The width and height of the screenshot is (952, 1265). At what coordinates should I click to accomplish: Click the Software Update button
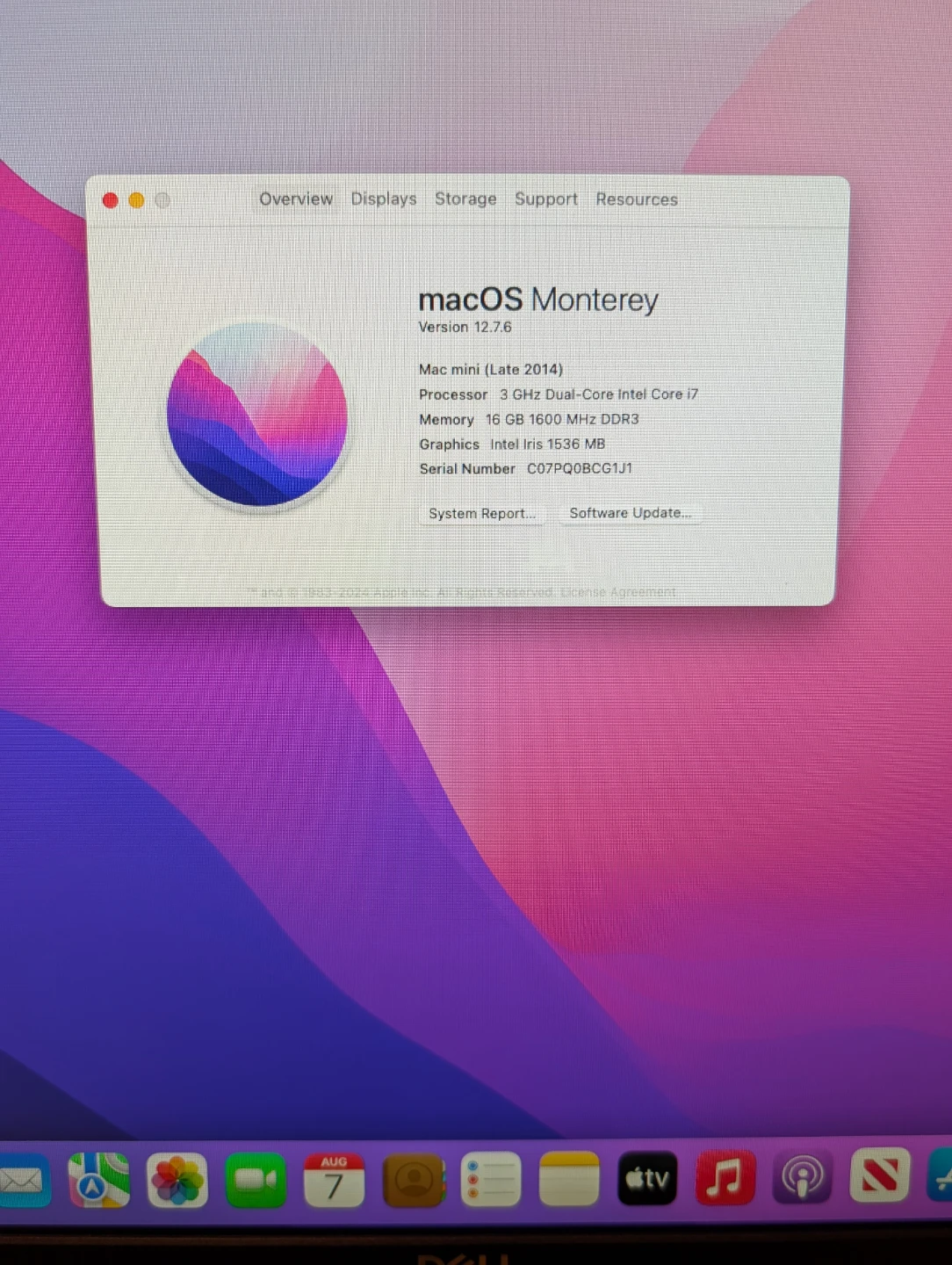(630, 513)
